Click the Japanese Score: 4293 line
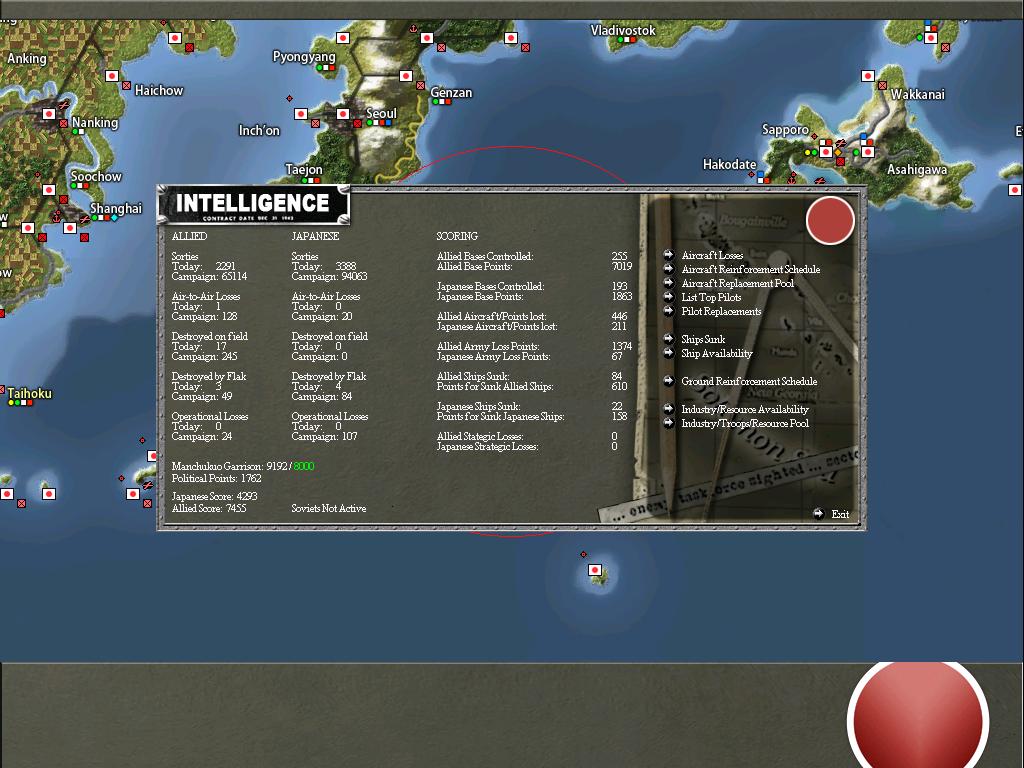Viewport: 1024px width, 768px height. pos(214,496)
